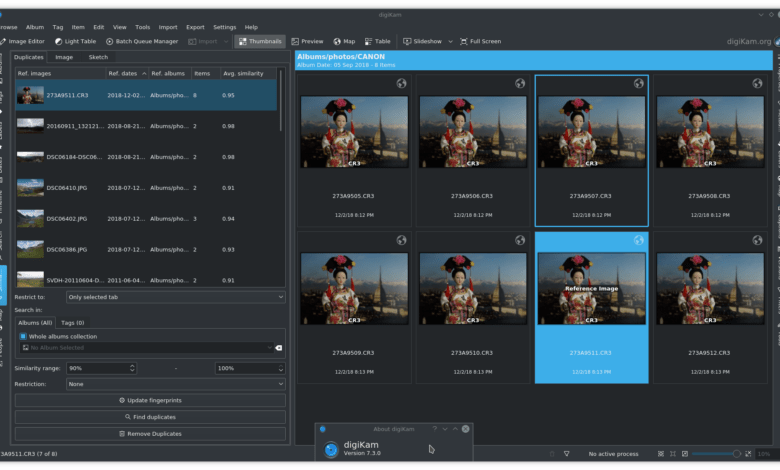Open the Settings menu
Screen dimensions: 780x470
click(224, 27)
